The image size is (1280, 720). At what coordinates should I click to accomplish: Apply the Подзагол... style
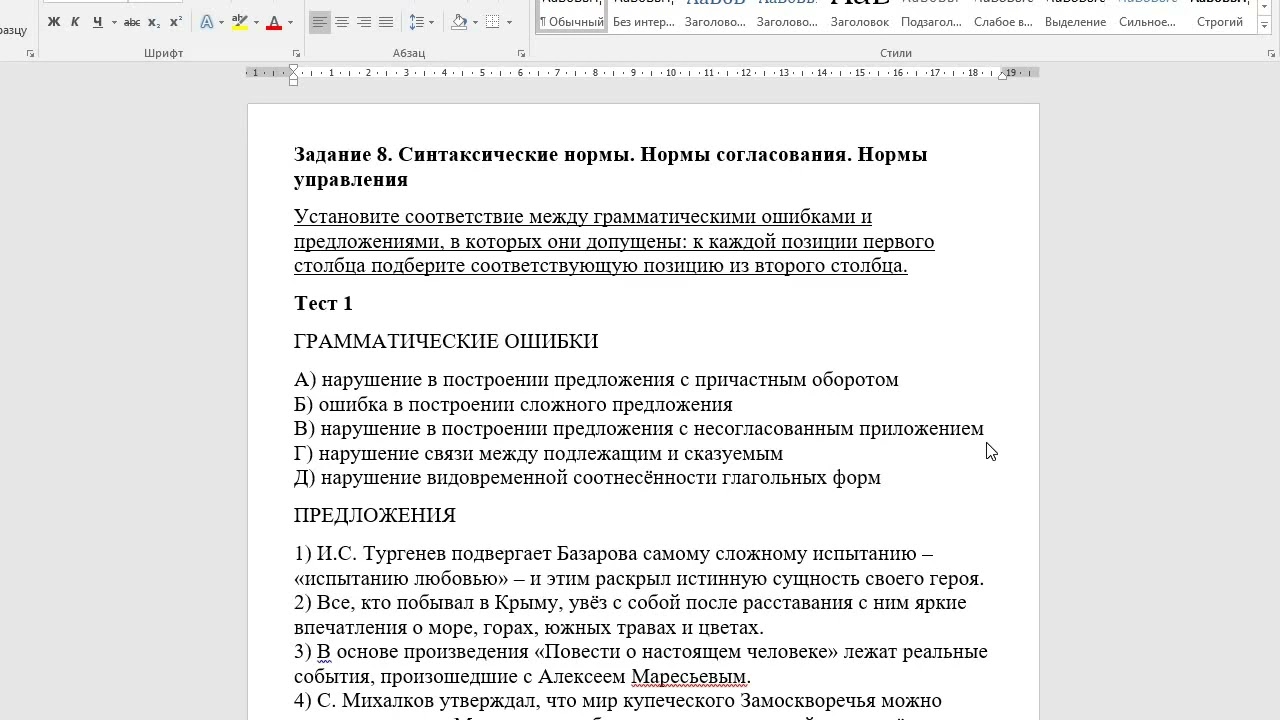pyautogui.click(x=931, y=15)
